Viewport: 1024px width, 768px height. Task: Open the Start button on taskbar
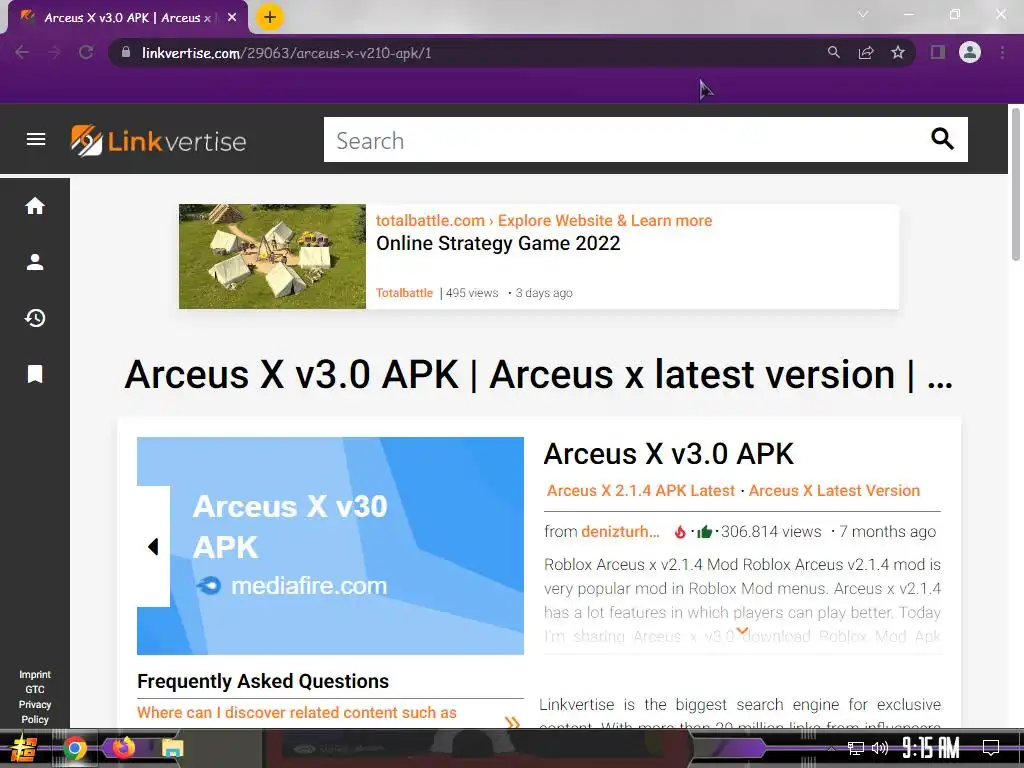click(24, 748)
